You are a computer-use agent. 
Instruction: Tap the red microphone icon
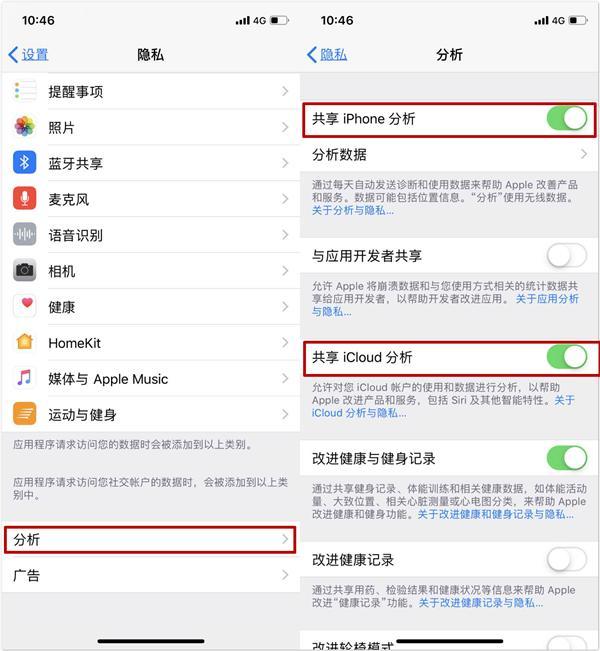24,198
